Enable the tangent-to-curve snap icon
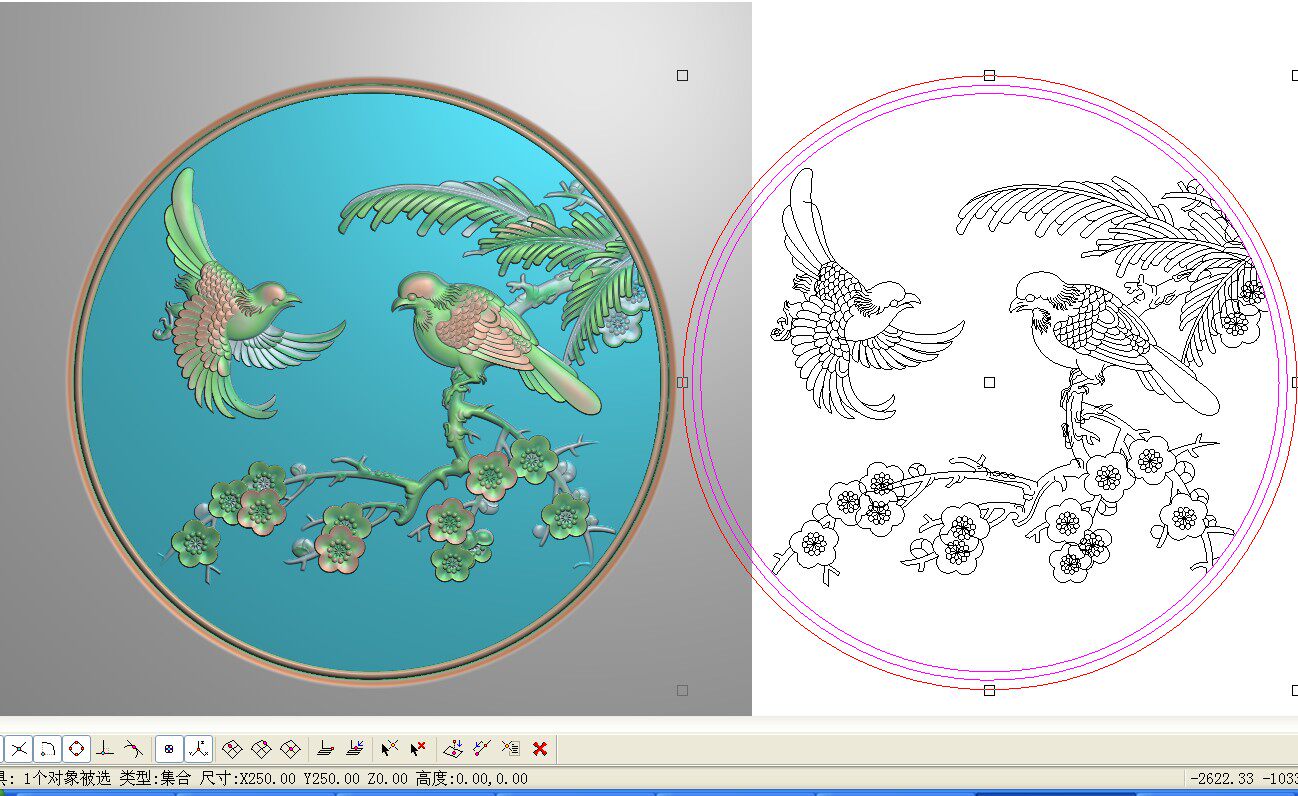This screenshot has height=796, width=1298. click(x=133, y=748)
